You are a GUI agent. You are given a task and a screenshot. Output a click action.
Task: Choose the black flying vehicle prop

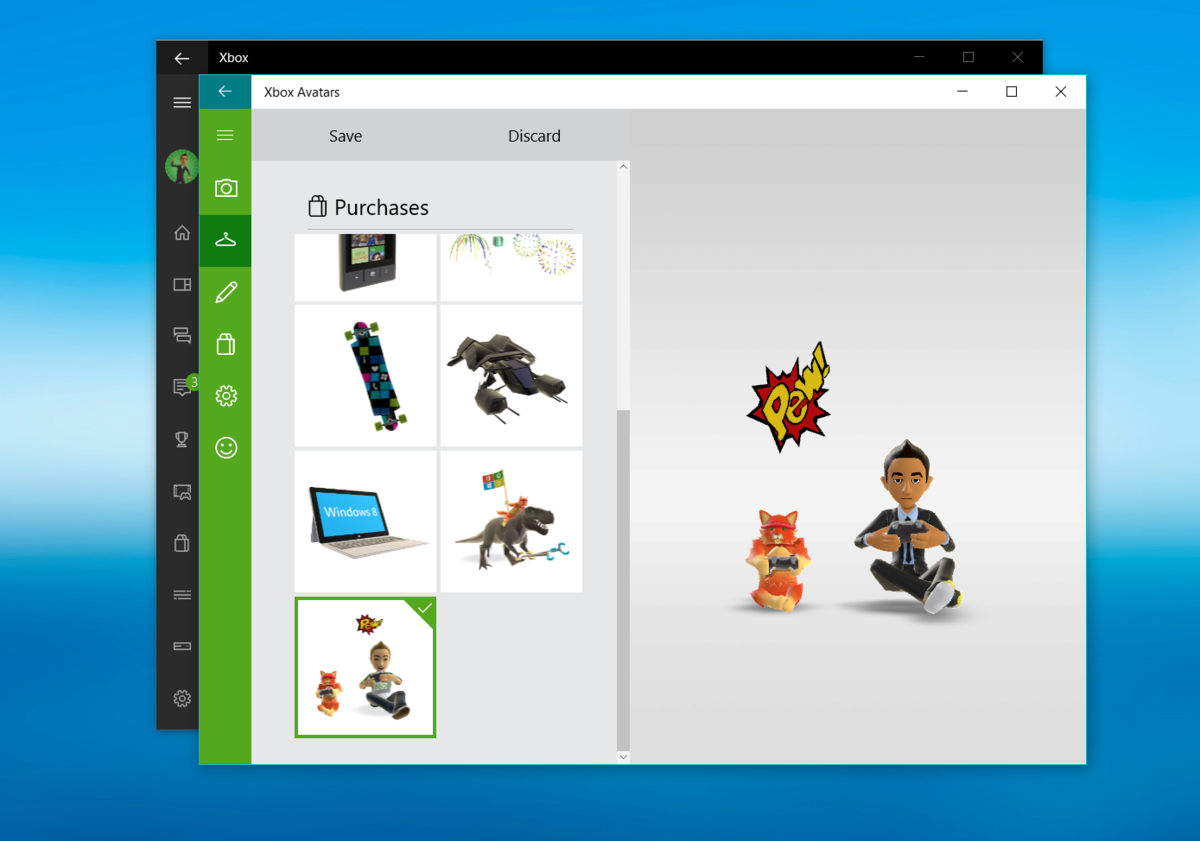(x=511, y=376)
